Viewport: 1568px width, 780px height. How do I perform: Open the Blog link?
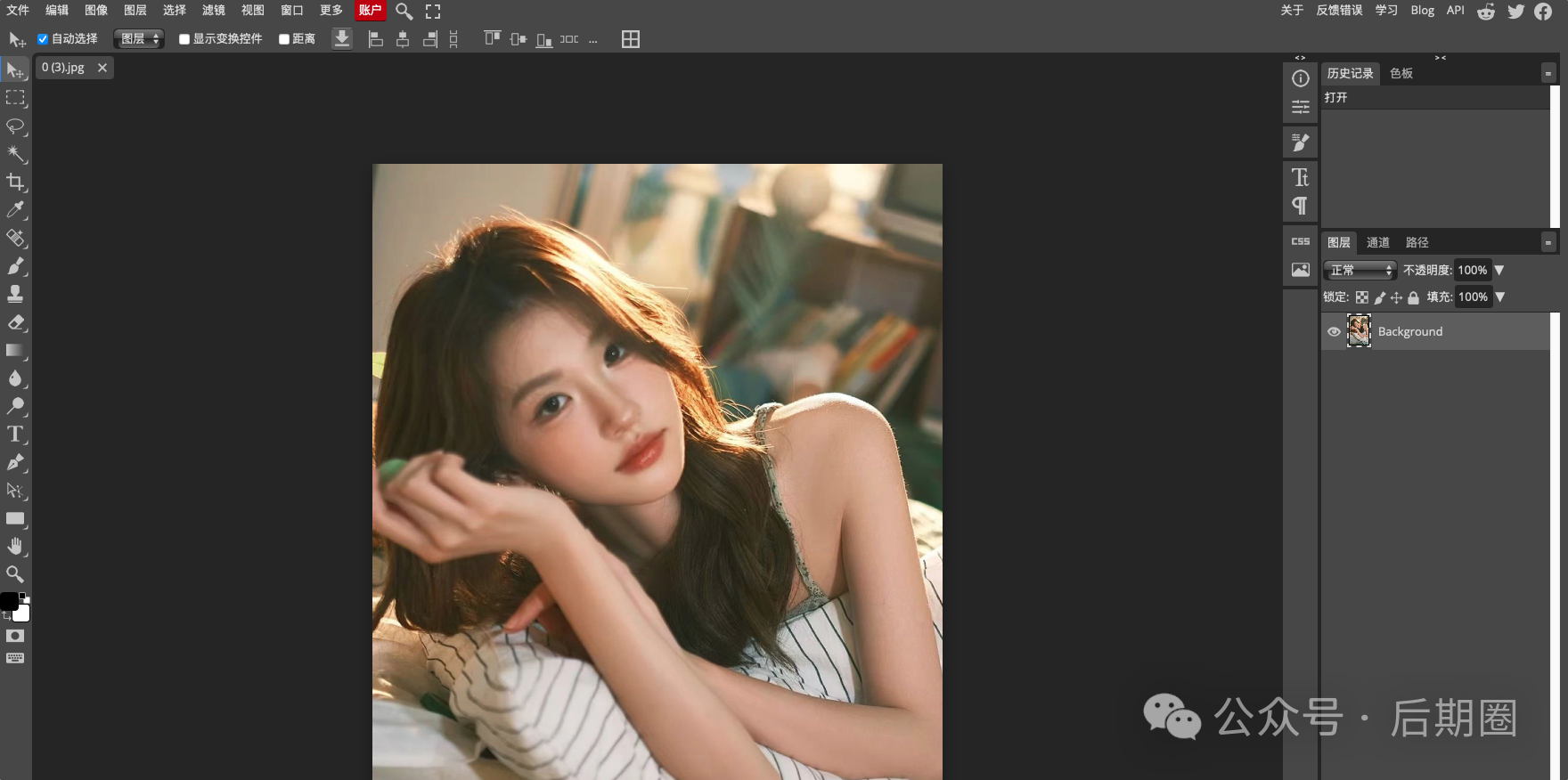point(1422,11)
